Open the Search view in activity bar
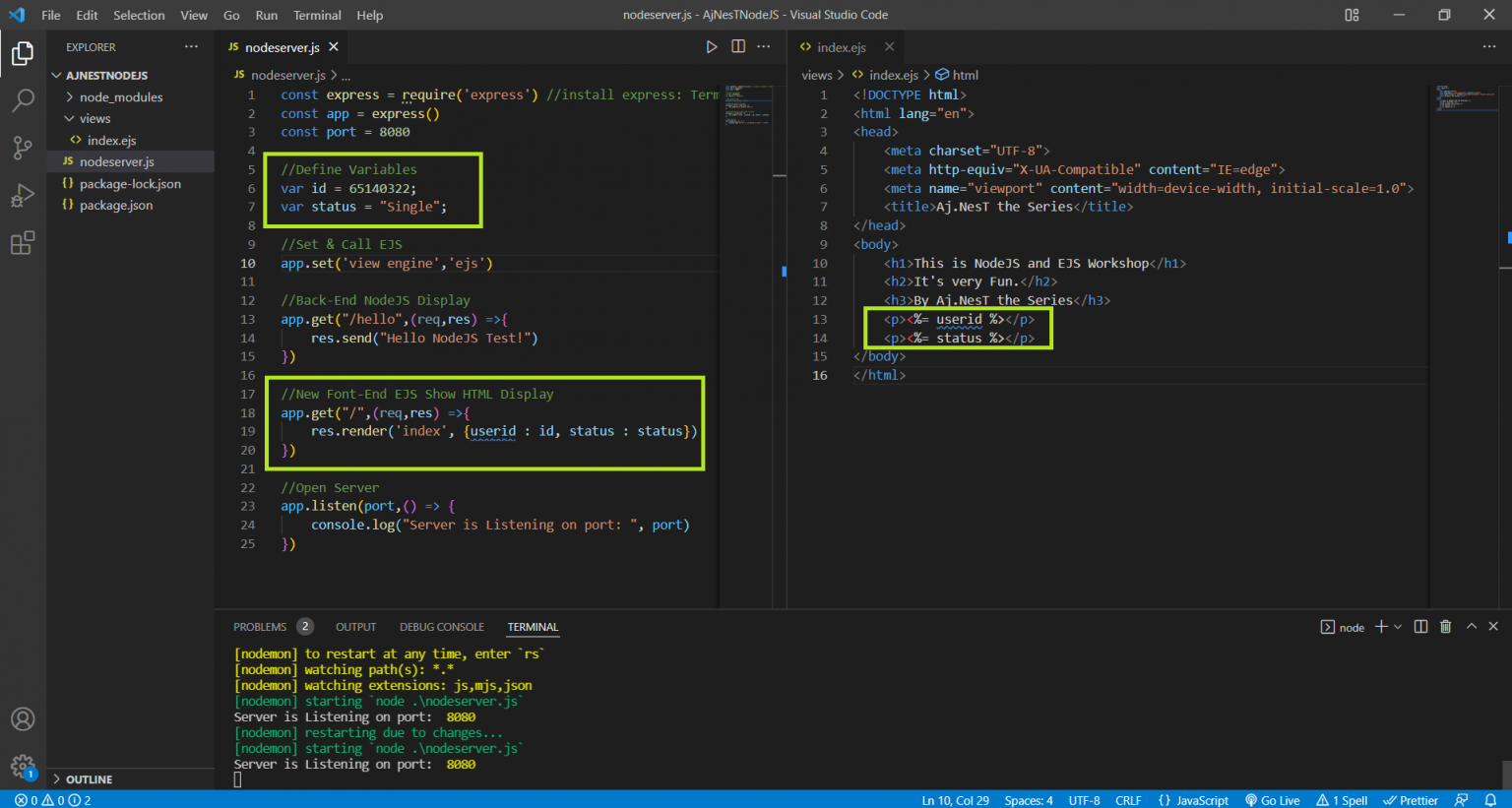The height and width of the screenshot is (808, 1512). (23, 100)
